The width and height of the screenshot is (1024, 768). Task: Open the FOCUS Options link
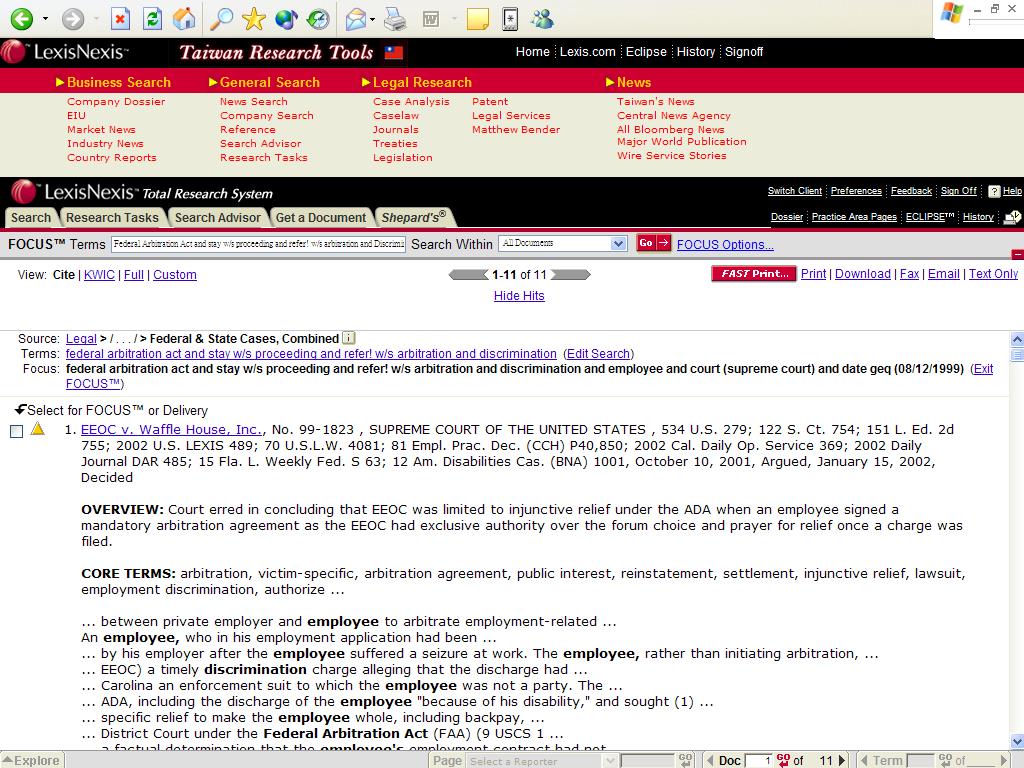coord(725,245)
